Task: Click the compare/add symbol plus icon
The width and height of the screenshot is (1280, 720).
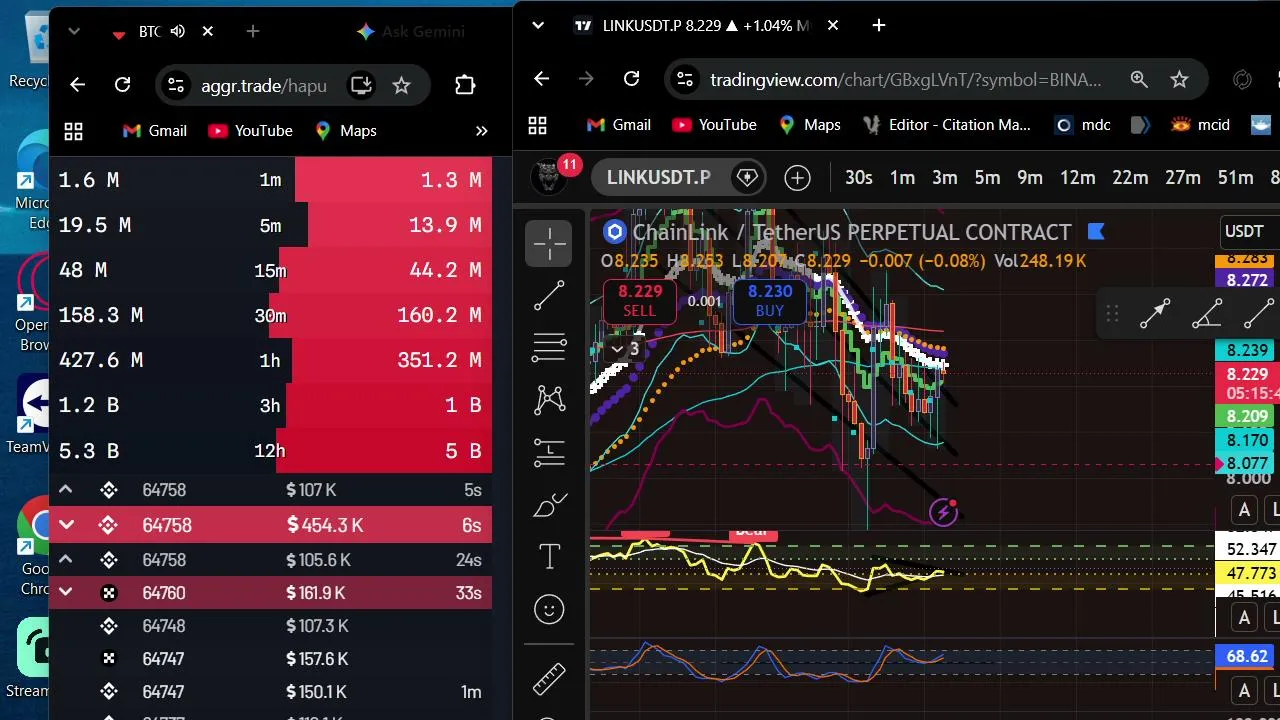Action: 797,178
